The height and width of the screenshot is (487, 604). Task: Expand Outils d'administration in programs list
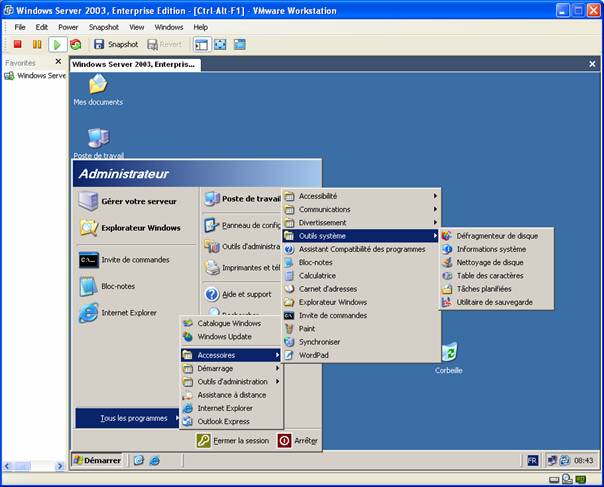coord(231,381)
